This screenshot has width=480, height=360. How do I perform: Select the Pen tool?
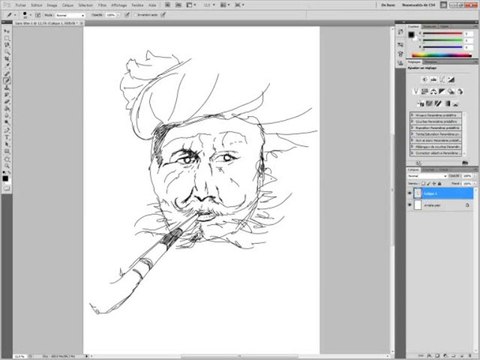6,130
